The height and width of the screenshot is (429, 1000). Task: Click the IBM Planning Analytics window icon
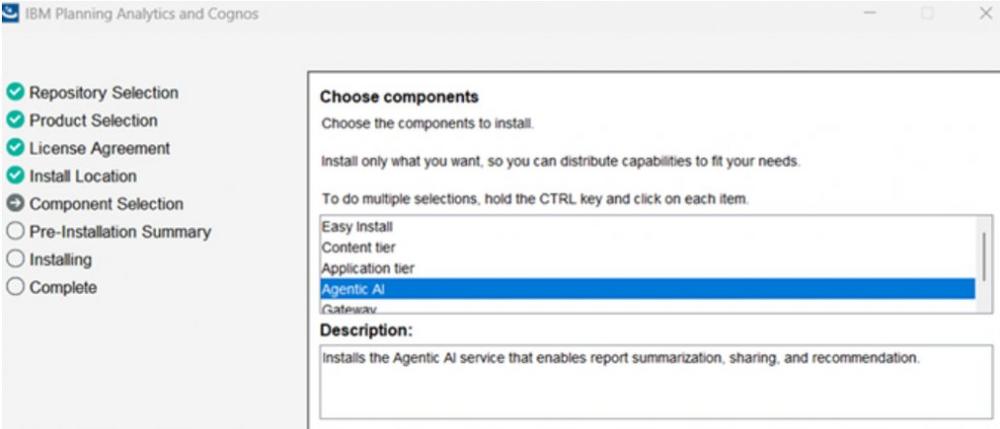pos(10,13)
